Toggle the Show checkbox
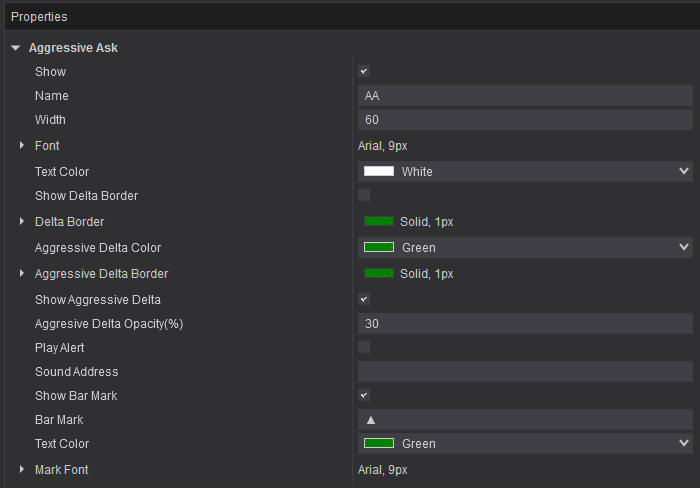The height and width of the screenshot is (488, 700). point(364,72)
